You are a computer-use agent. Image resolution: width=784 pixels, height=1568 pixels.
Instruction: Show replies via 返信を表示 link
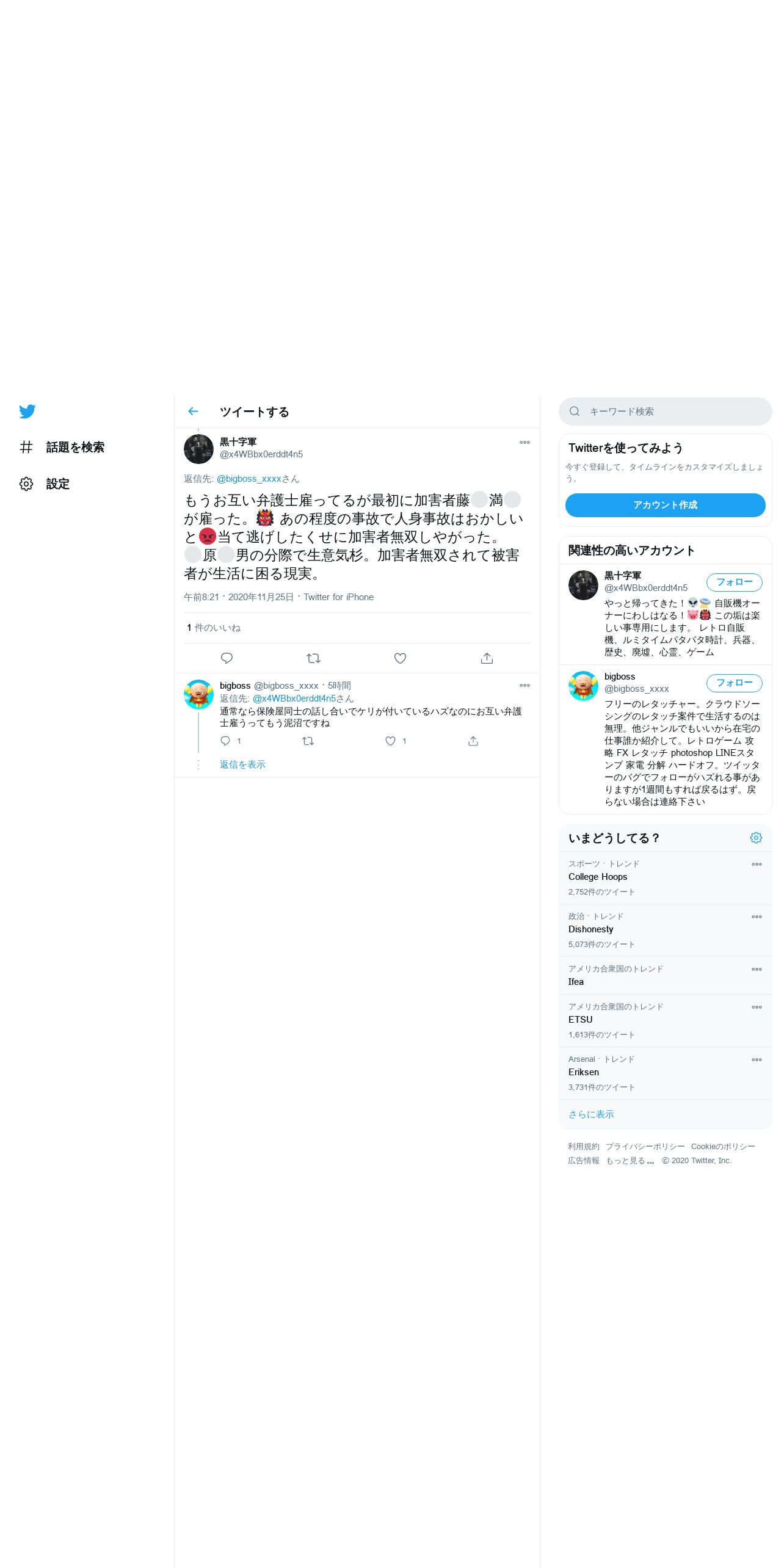(242, 764)
